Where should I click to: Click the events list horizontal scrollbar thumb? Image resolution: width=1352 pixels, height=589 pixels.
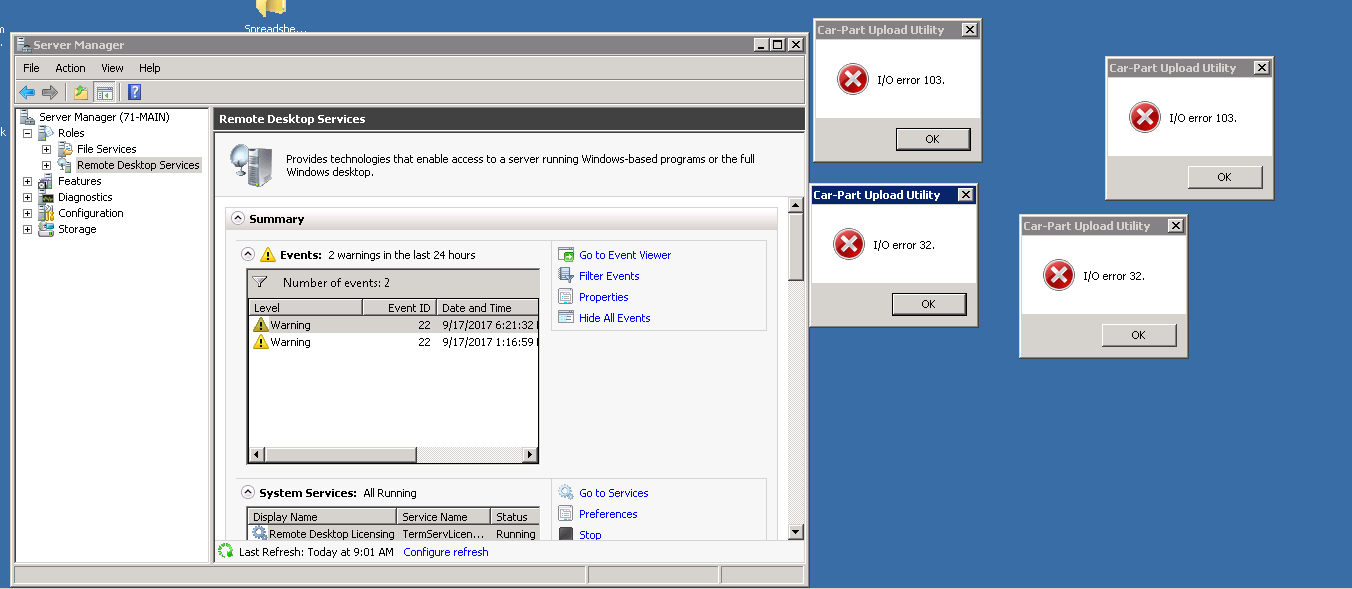[x=340, y=455]
